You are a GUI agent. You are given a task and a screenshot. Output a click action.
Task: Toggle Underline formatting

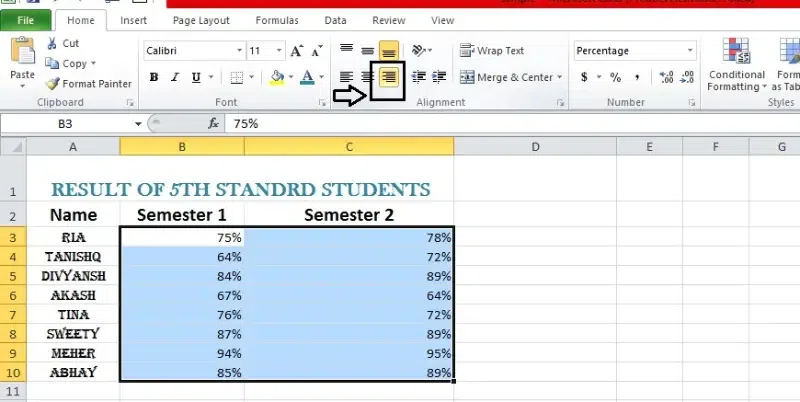point(196,77)
